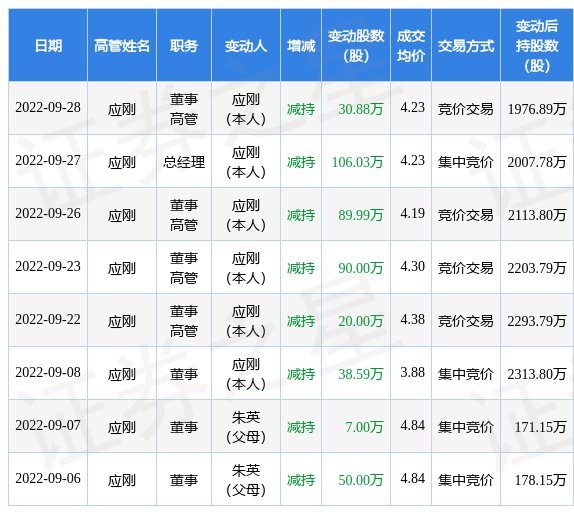Click the 交易方式 column header
The height and width of the screenshot is (514, 574).
click(x=466, y=45)
